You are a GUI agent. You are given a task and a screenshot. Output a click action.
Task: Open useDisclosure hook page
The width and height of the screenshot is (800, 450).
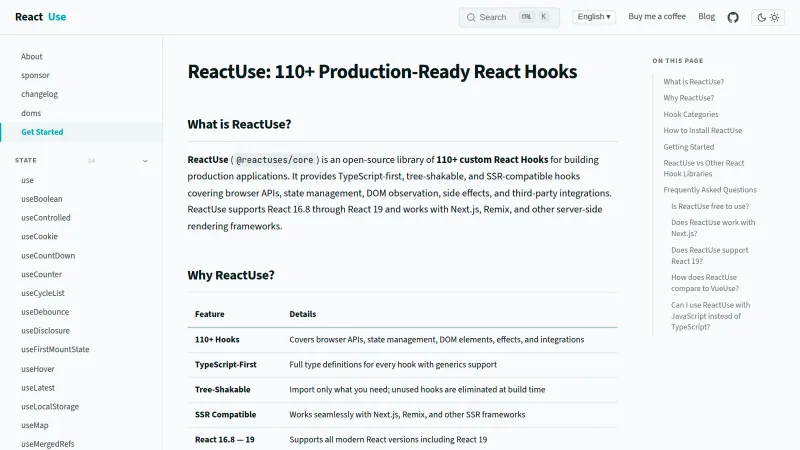pyautogui.click(x=45, y=331)
